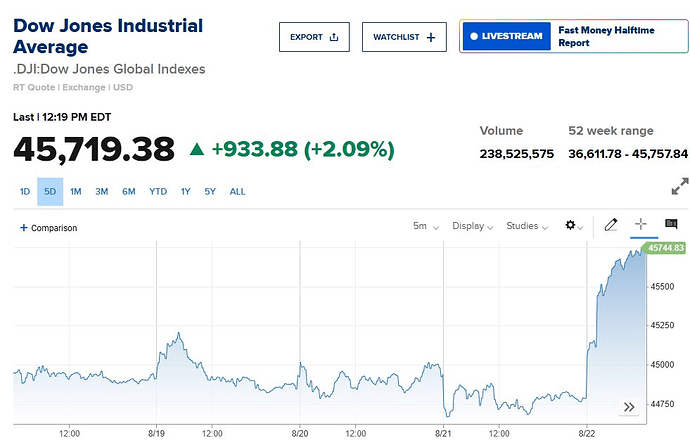This screenshot has height=445, width=690.
Task: Select the YTD range option
Action: click(x=158, y=191)
